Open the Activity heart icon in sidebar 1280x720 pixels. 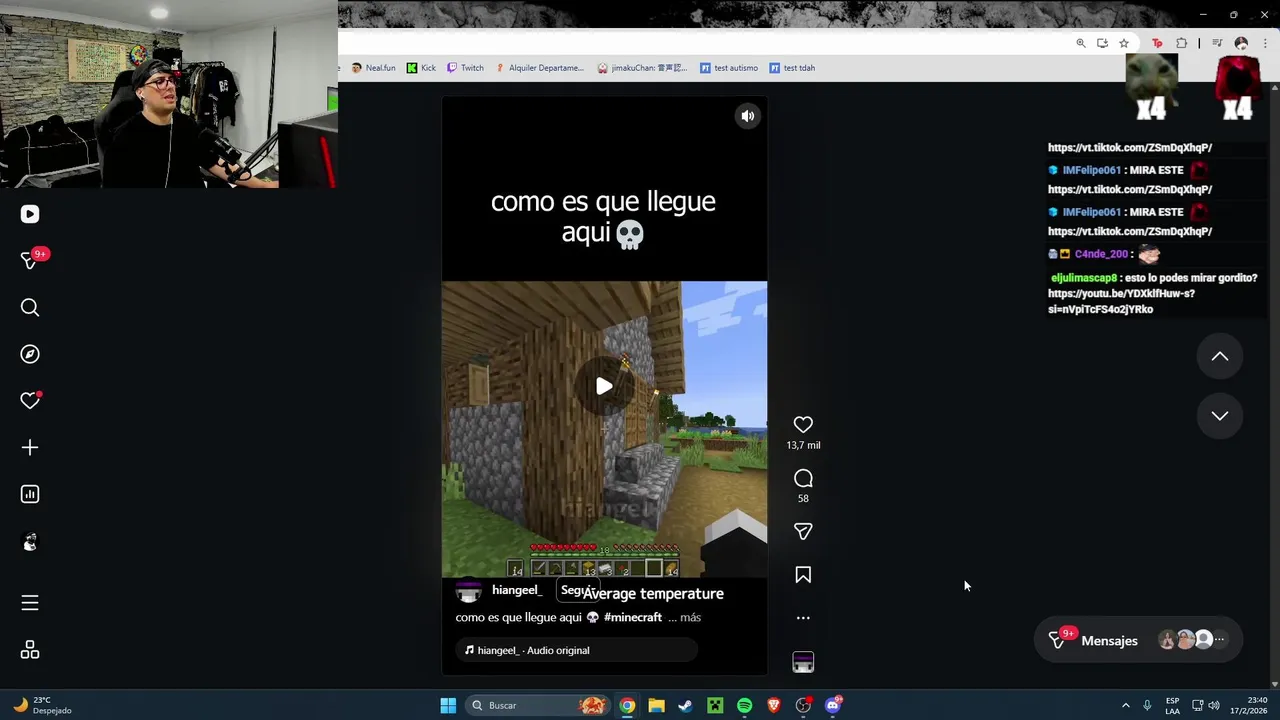tap(30, 400)
